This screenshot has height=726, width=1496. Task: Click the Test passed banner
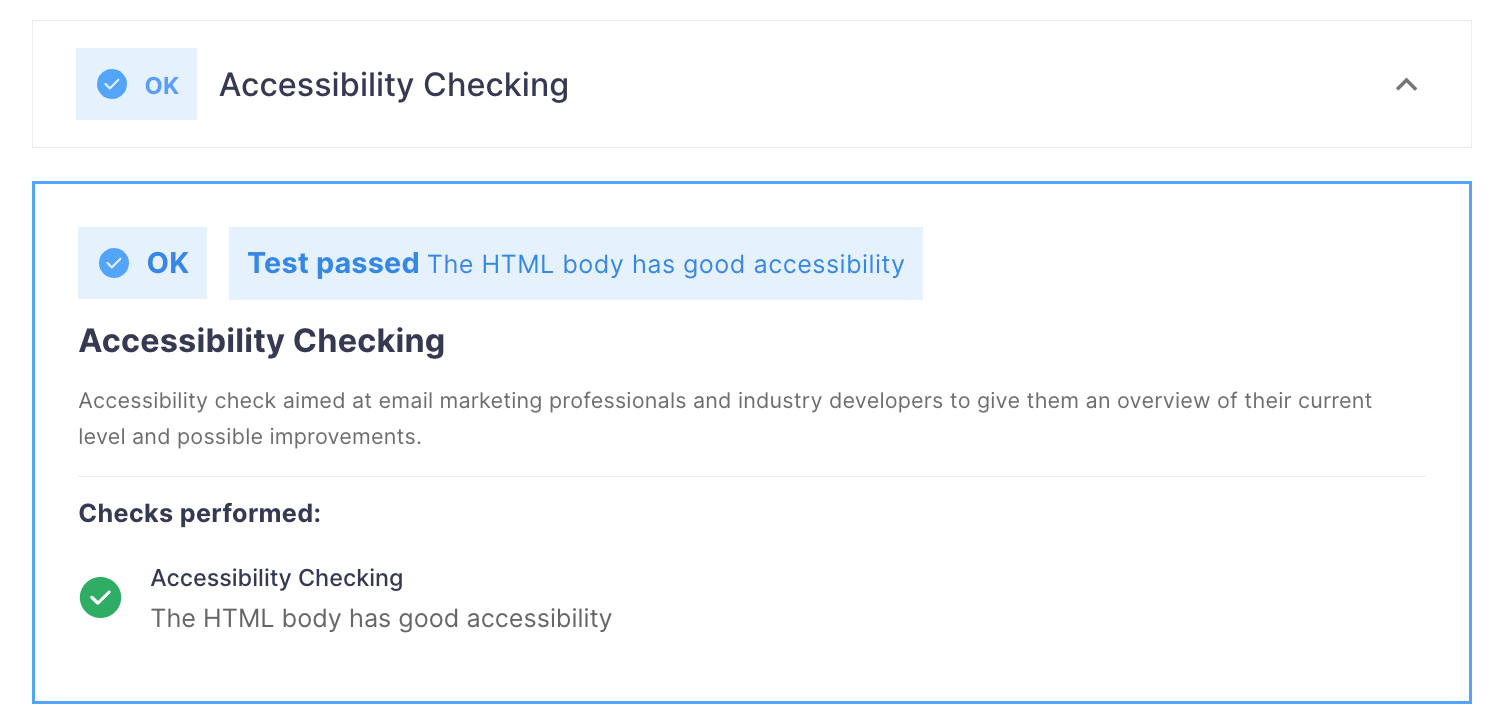click(x=575, y=263)
